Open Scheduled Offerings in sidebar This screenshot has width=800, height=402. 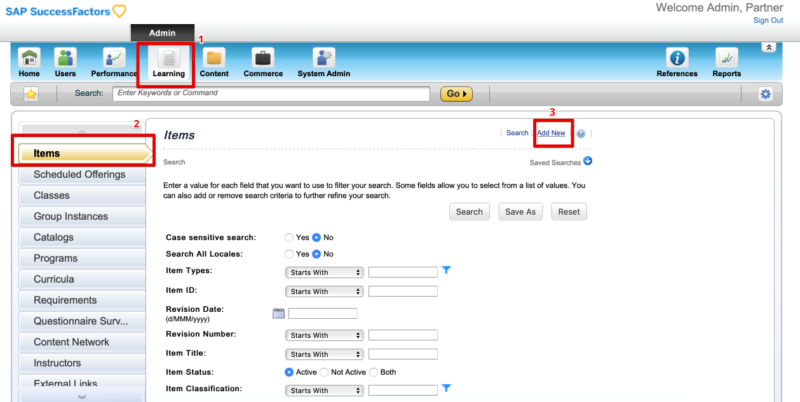click(x=80, y=174)
